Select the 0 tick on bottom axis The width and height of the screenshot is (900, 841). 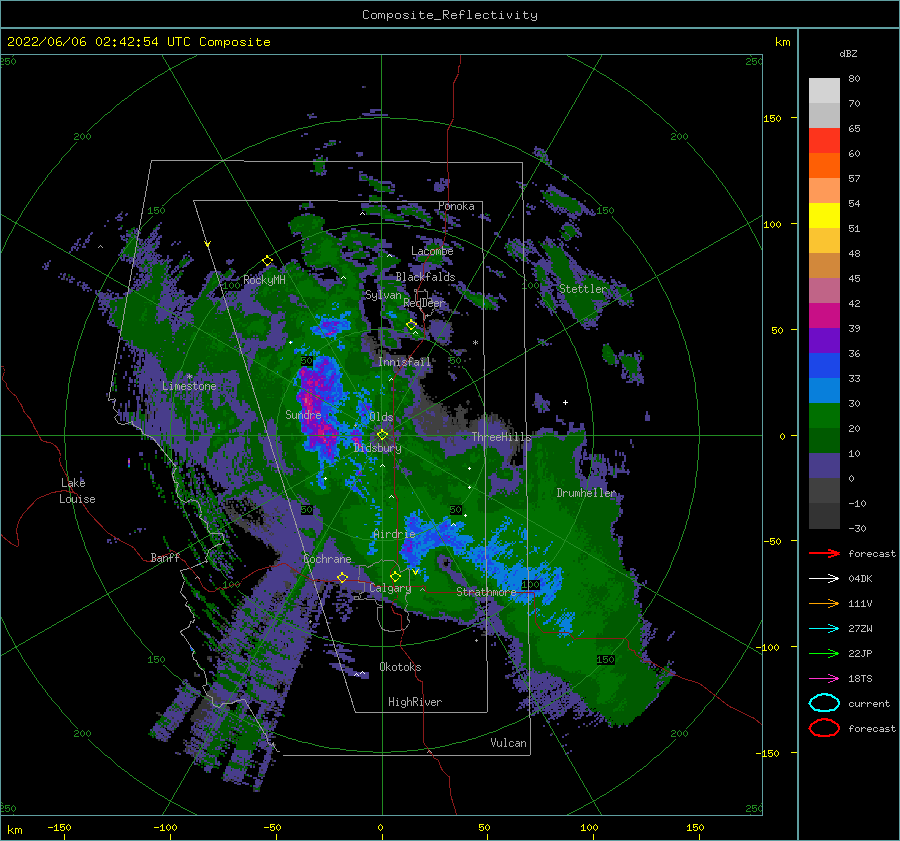[381, 827]
